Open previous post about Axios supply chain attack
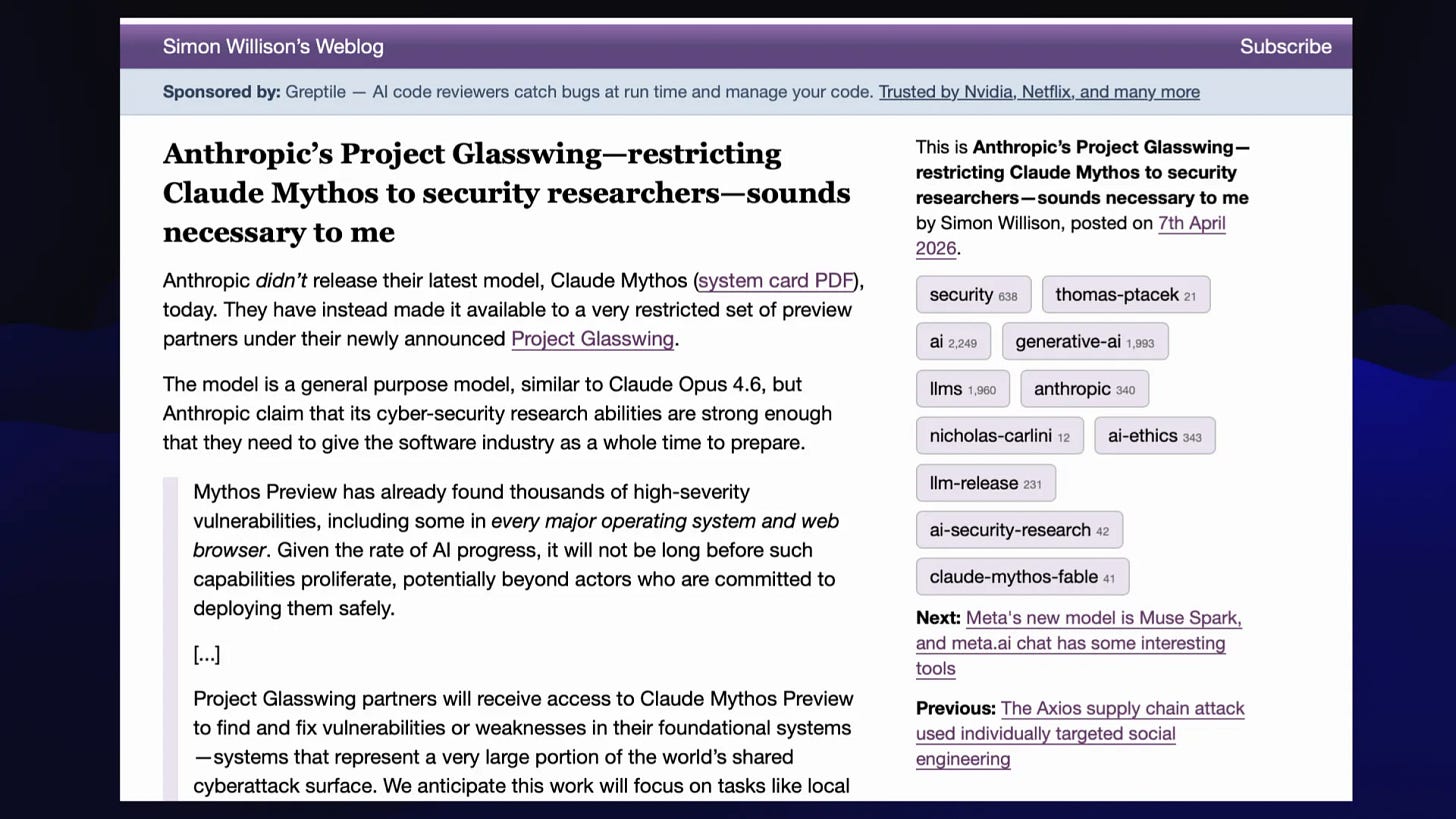This screenshot has height=819, width=1456. [x=1080, y=734]
